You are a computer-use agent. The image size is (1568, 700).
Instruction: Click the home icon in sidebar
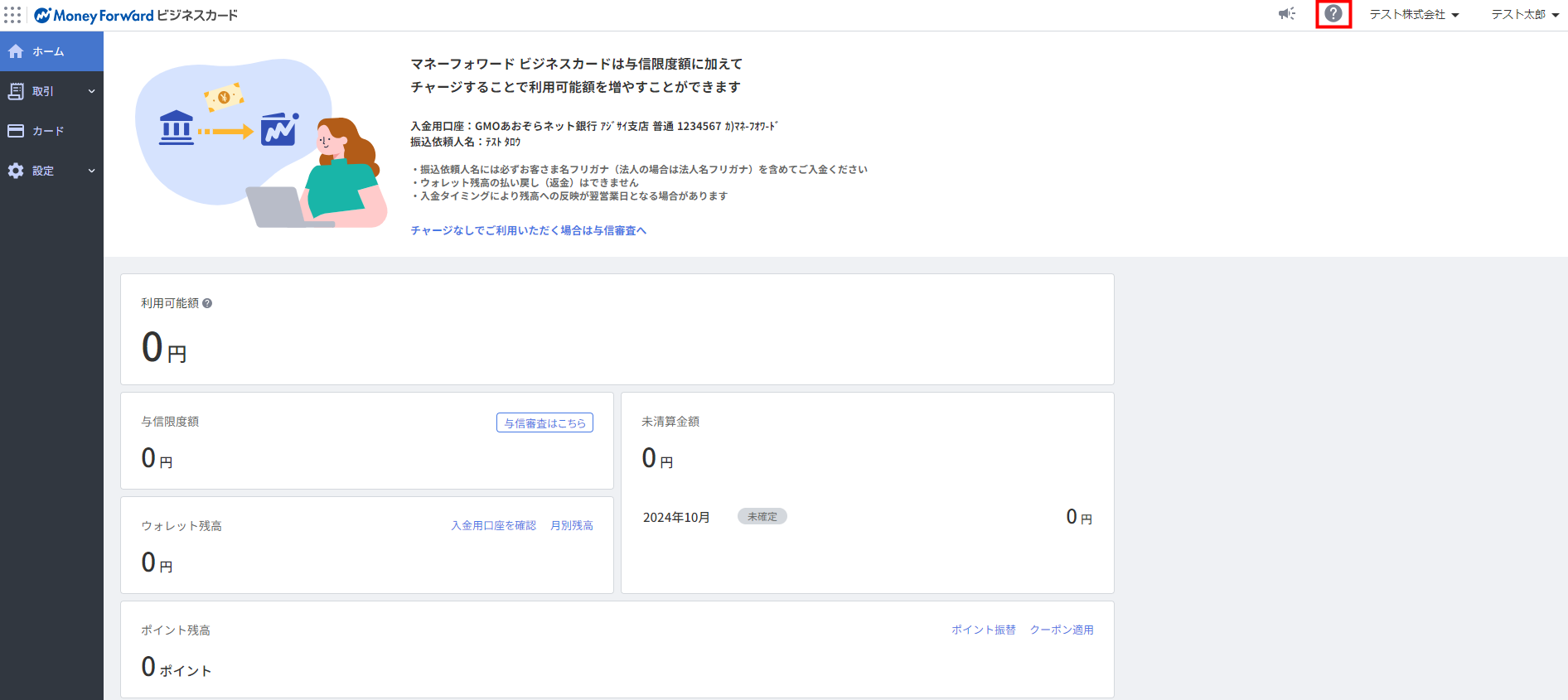coord(16,51)
